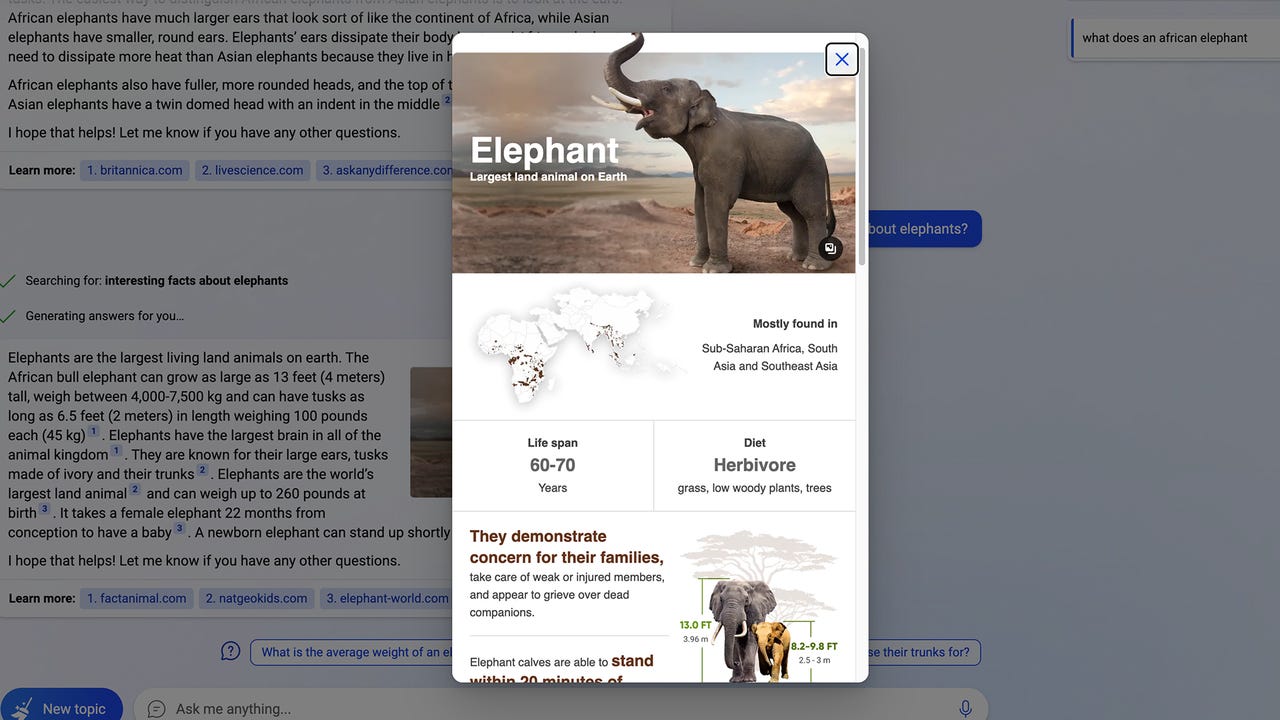
Task: Open the britannica.com source link
Action: click(x=134, y=170)
